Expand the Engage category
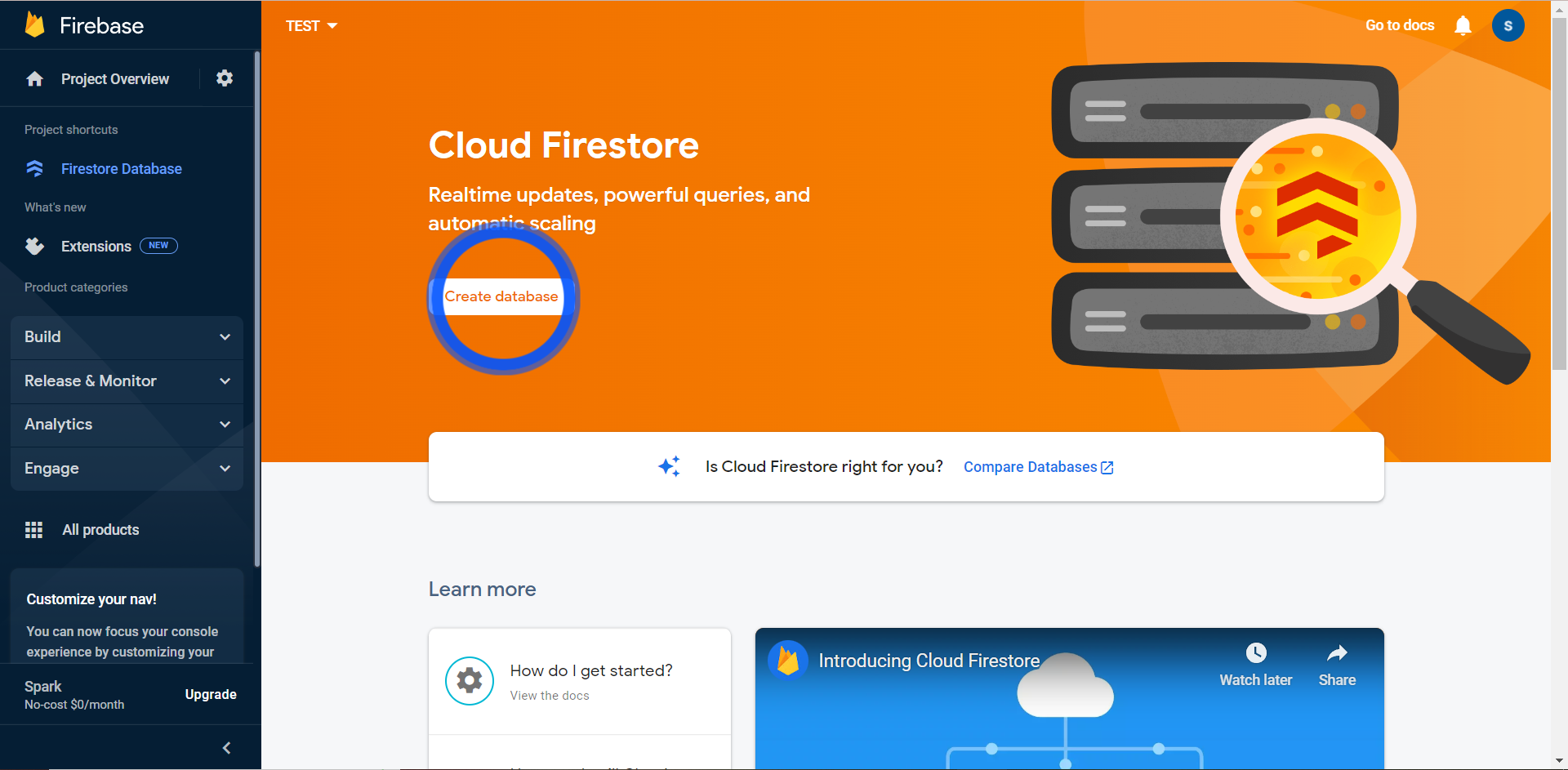Image resolution: width=1568 pixels, height=770 pixels. tap(127, 469)
